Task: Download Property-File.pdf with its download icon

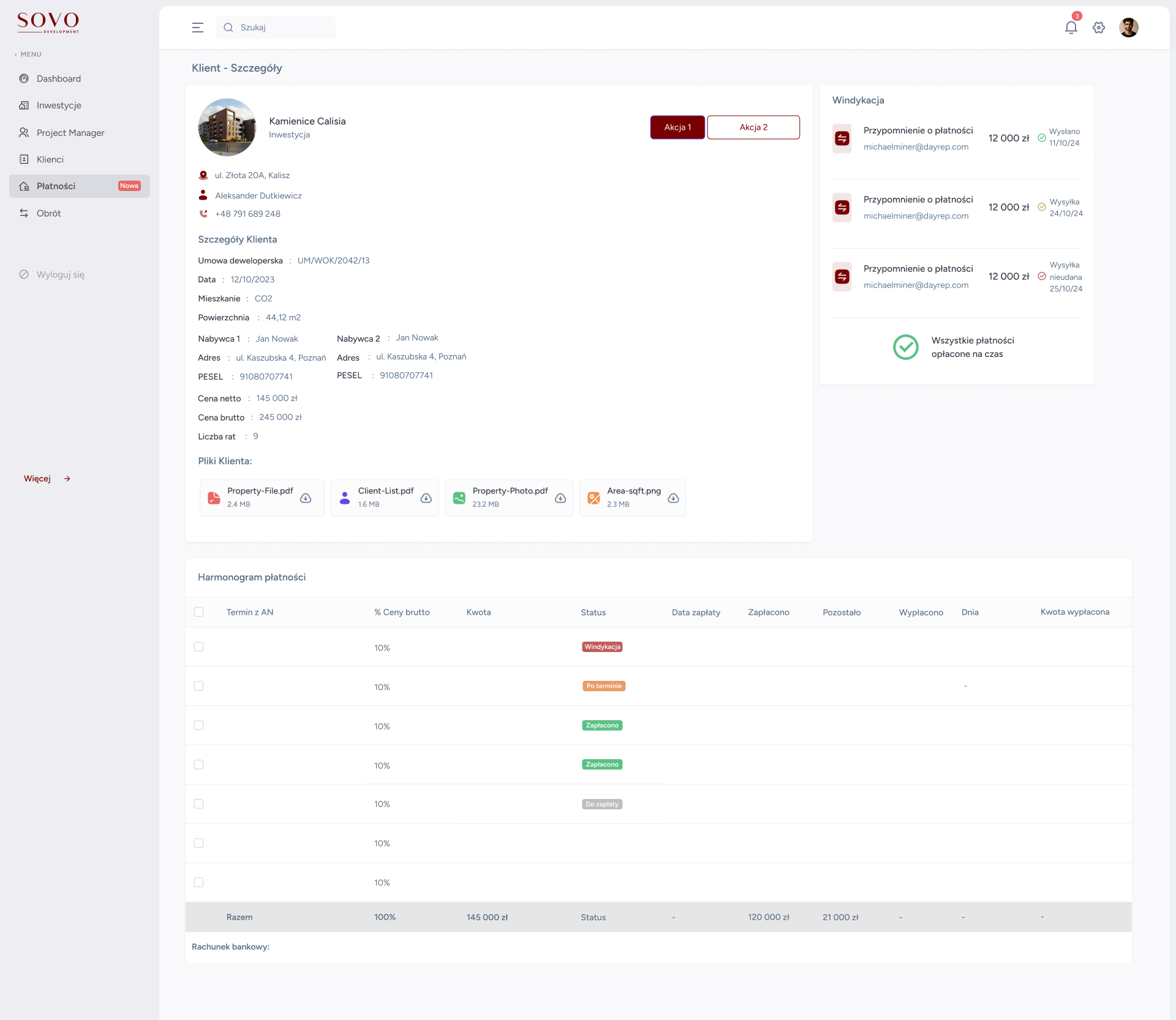Action: click(306, 498)
